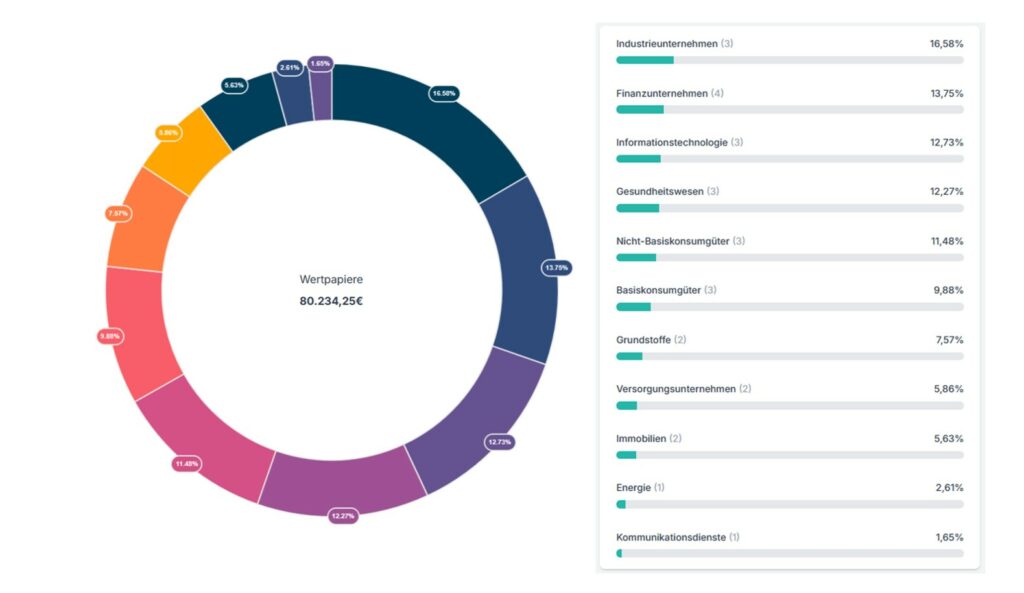
Task: Click the 11.48% donut chart badge
Action: pos(187,464)
